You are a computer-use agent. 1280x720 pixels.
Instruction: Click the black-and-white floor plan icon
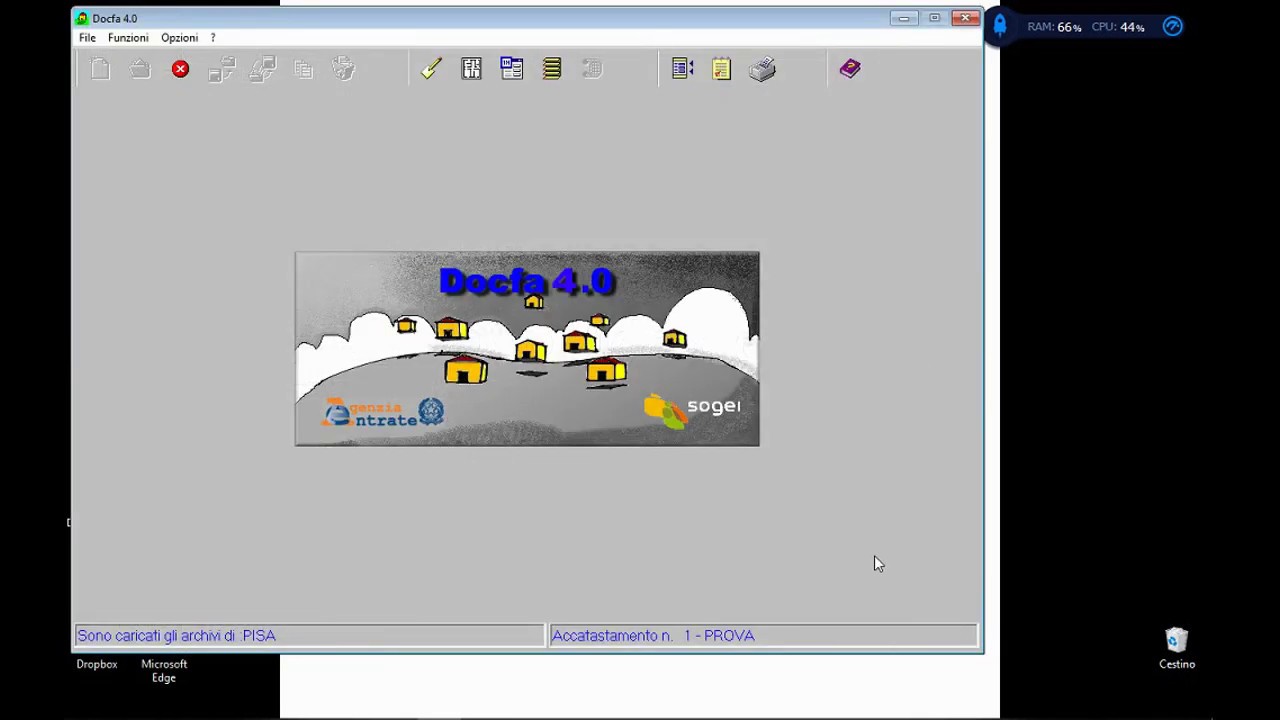click(x=471, y=69)
